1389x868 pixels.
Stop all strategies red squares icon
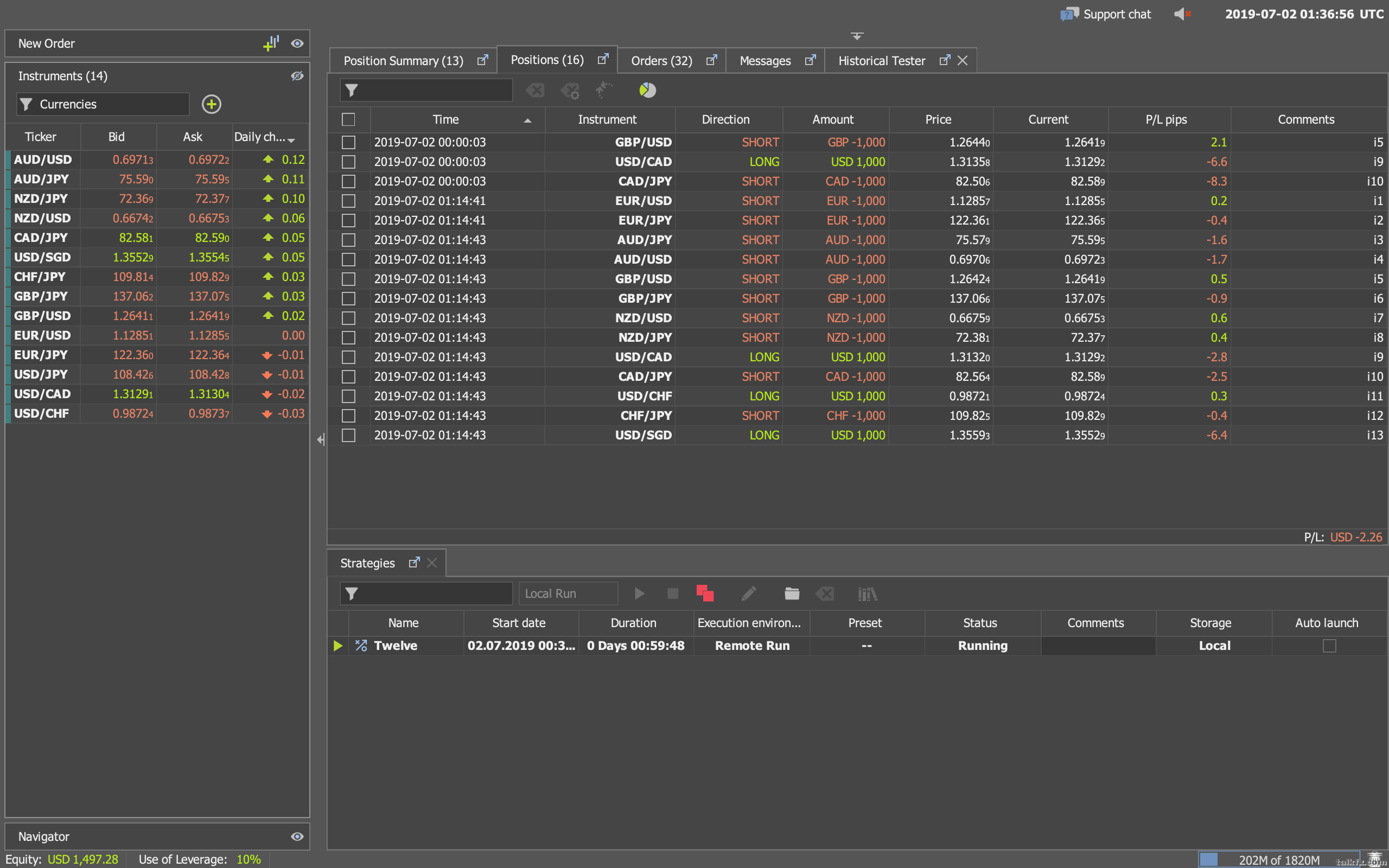click(x=705, y=593)
